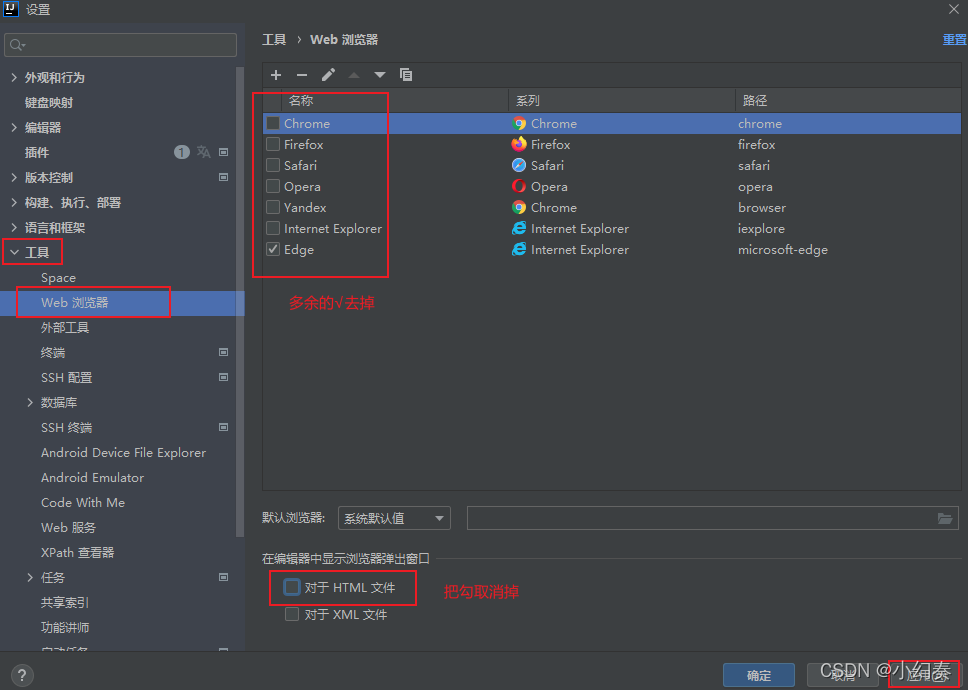Sort by 系列 column header
The width and height of the screenshot is (968, 690).
622,100
